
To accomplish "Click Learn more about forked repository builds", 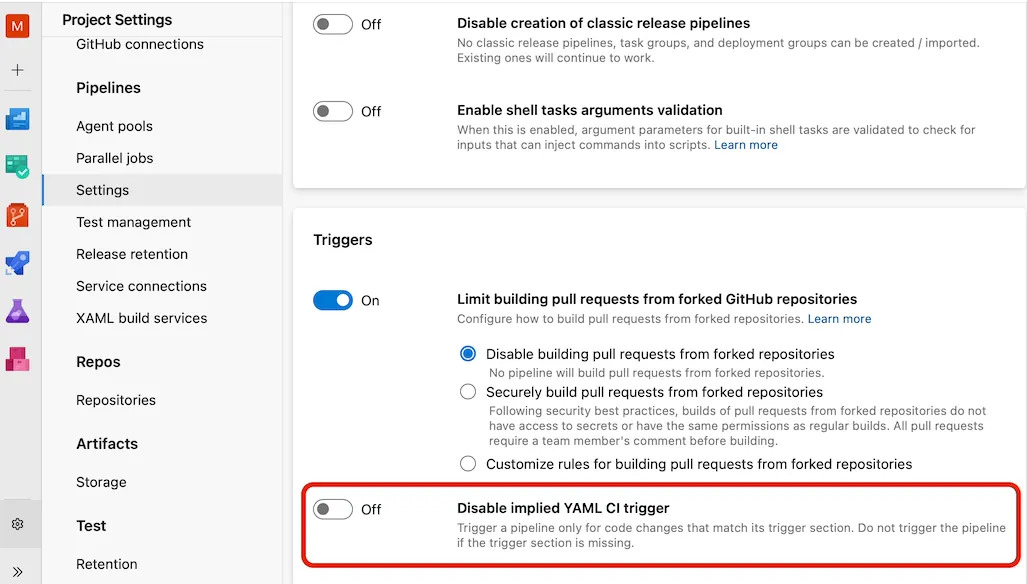I will point(839,318).
